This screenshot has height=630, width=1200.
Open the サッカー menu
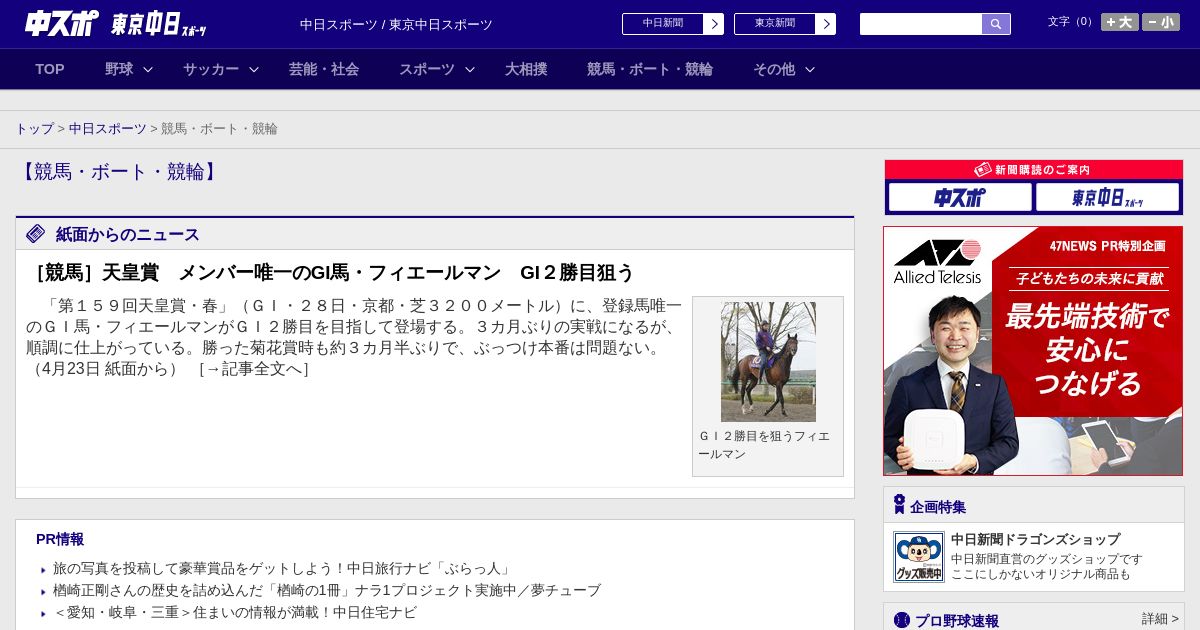tap(211, 69)
